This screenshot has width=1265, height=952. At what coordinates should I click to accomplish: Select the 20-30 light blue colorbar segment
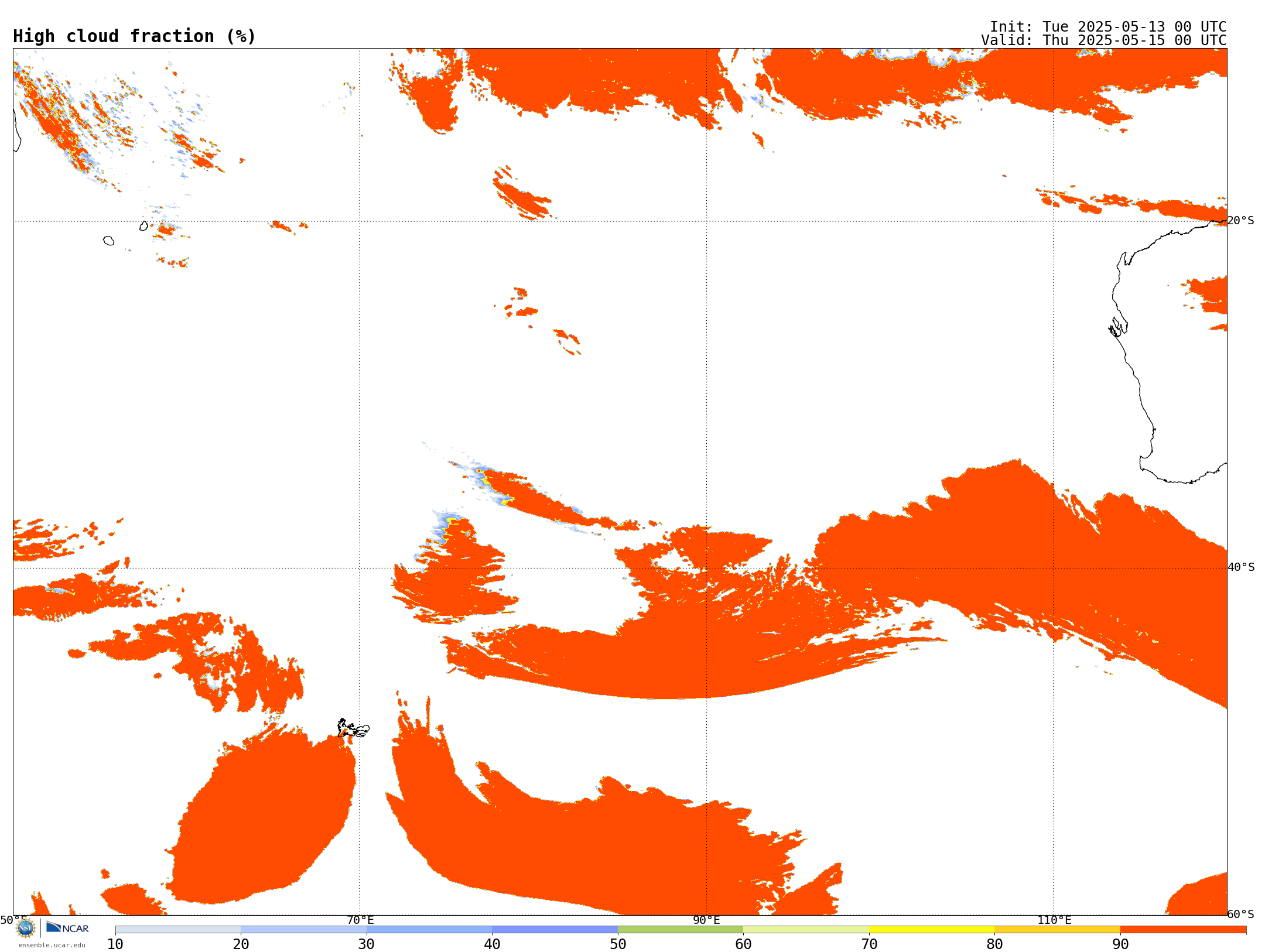coord(304,930)
